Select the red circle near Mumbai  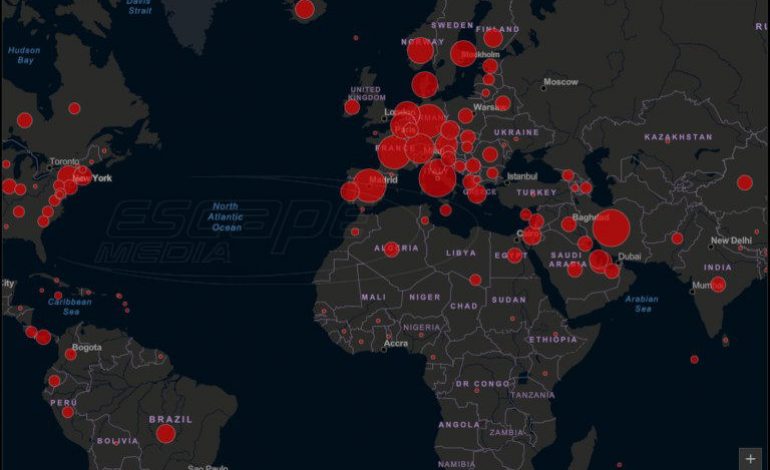[718, 284]
